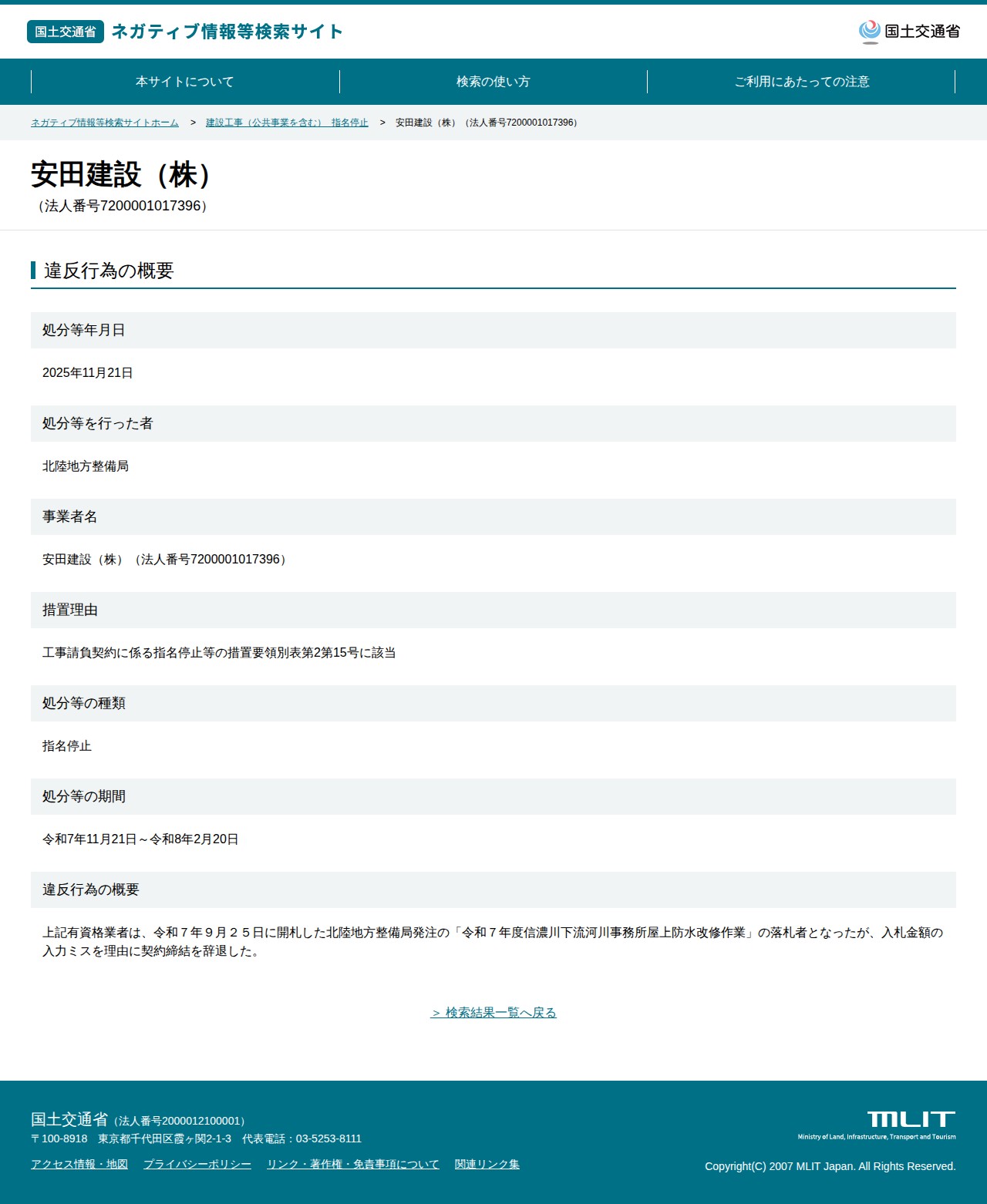987x1204 pixels.
Task: Select the 指名停止 value
Action: click(x=67, y=746)
